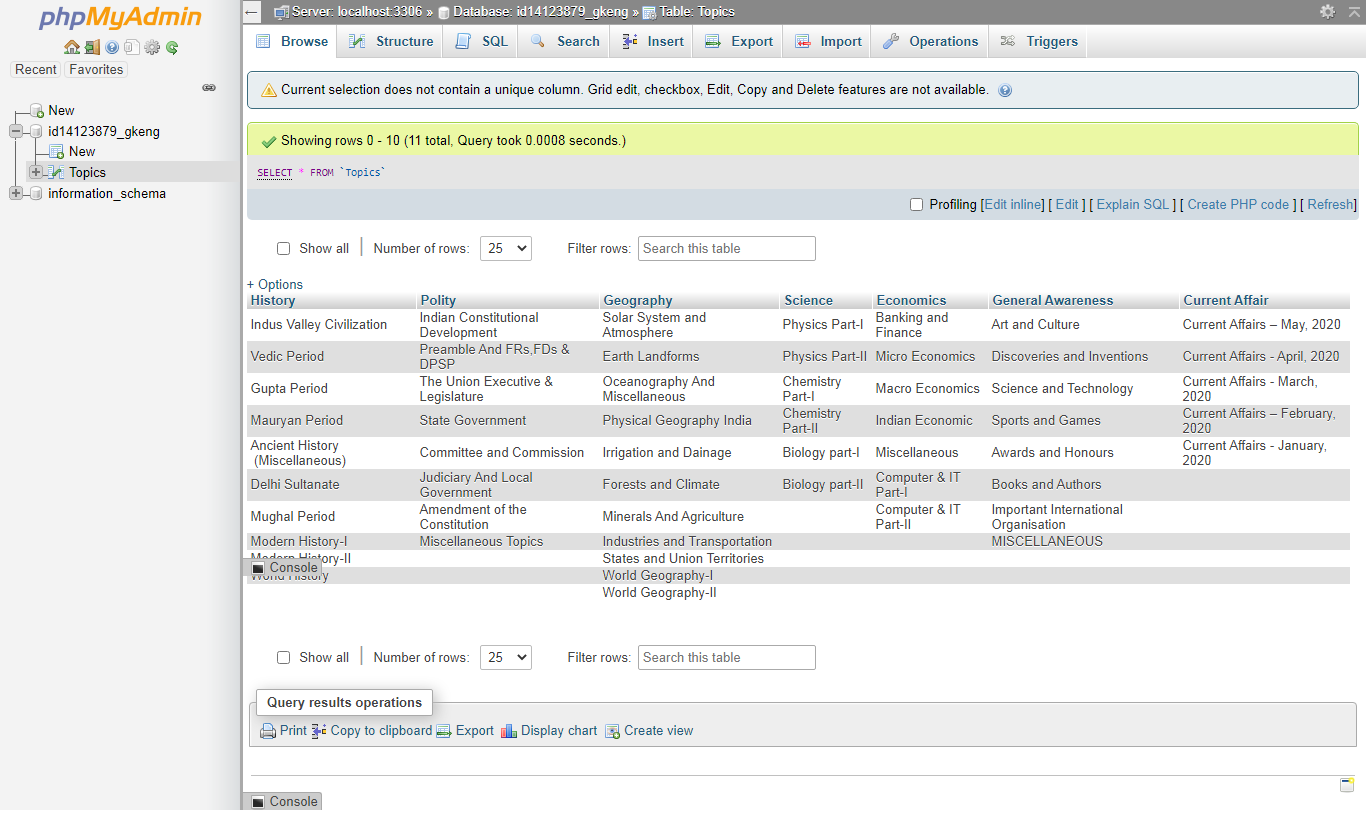Screen dimensions: 1366x825
Task: Expand the information_schema database tree node
Action: pos(16,193)
